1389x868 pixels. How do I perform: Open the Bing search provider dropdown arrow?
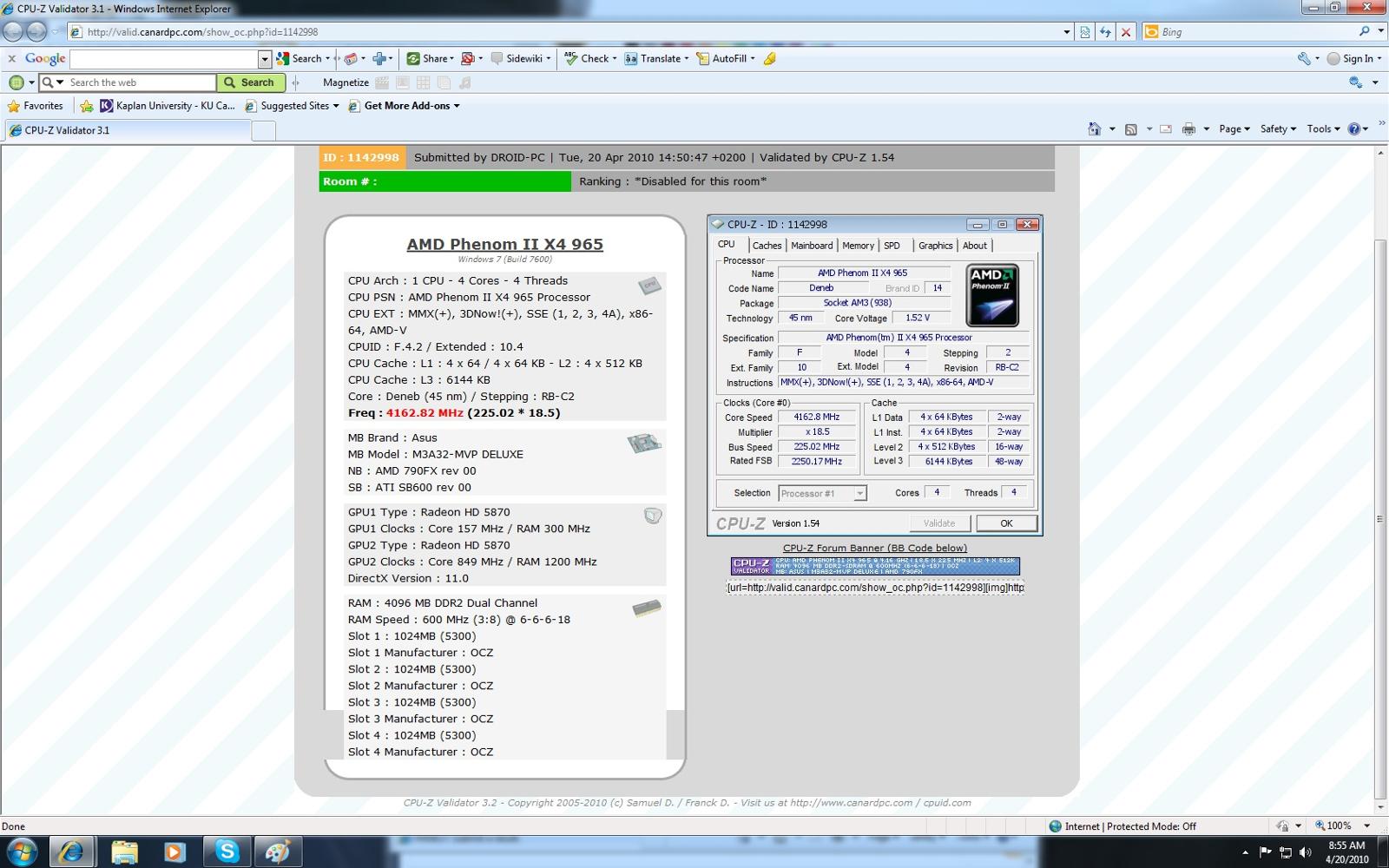[1380, 31]
